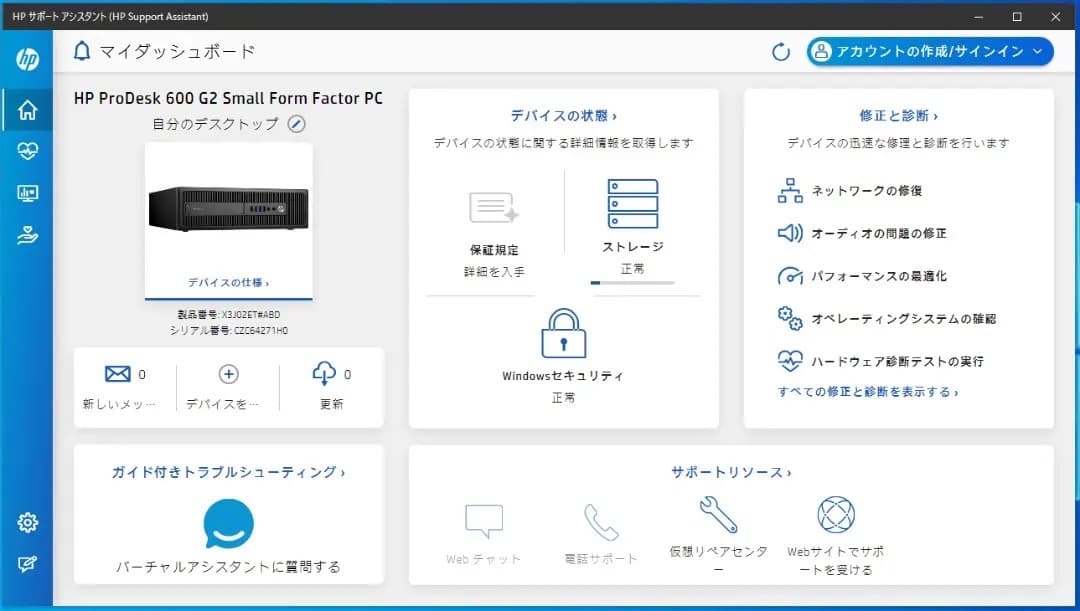Open the virtual assistant chat bubble icon
1080x611 pixels.
coord(227,523)
